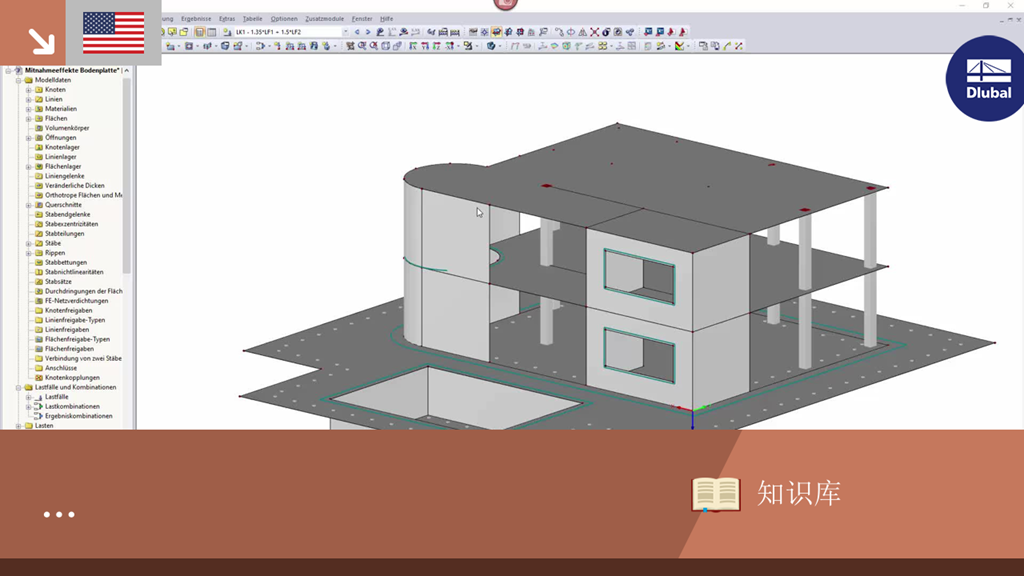The height and width of the screenshot is (576, 1024).
Task: Select Linienfreigabe-Typen in navigator
Action: 74,320
